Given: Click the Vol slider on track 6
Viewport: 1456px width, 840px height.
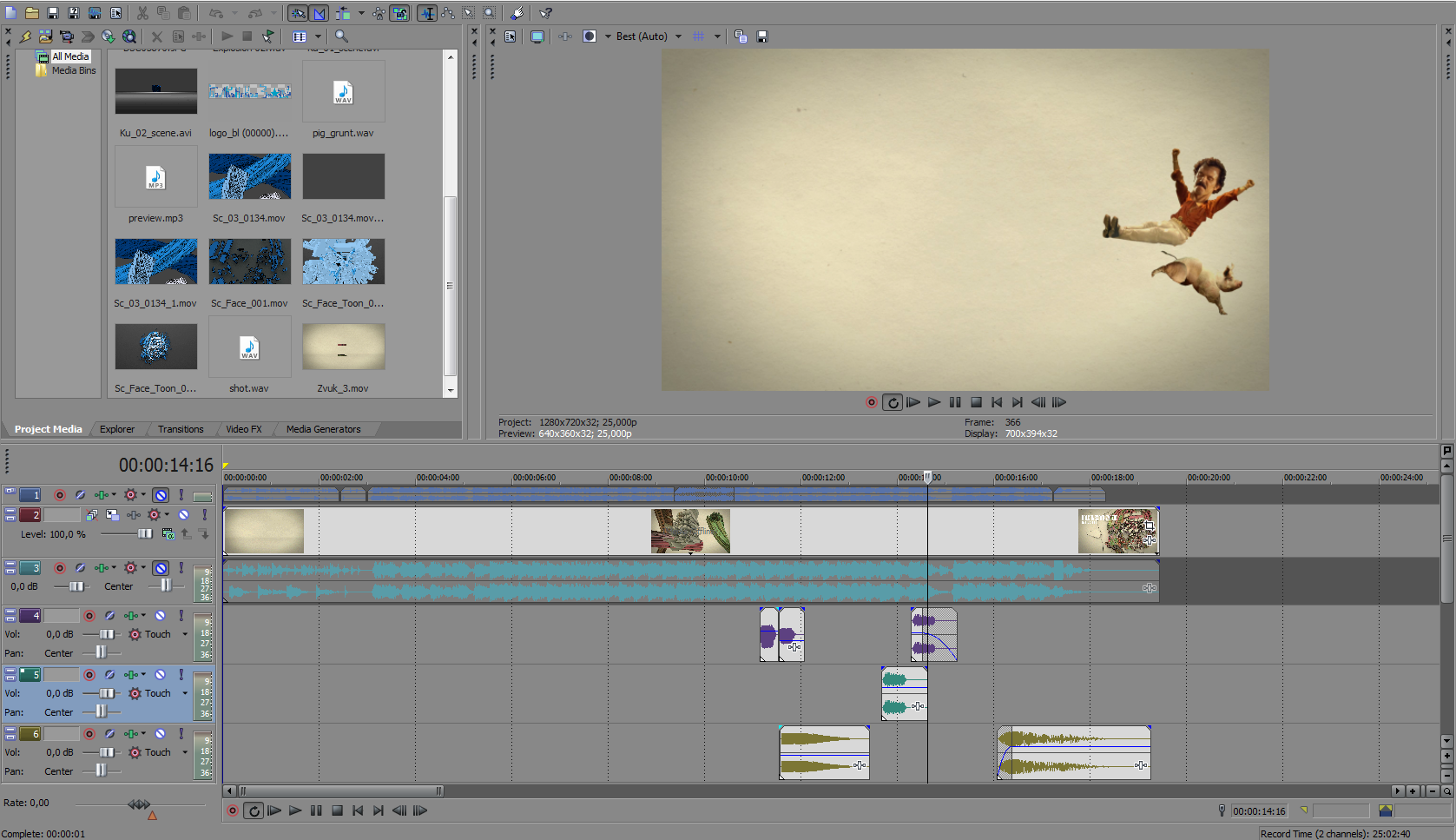Looking at the screenshot, I should coord(106,752).
